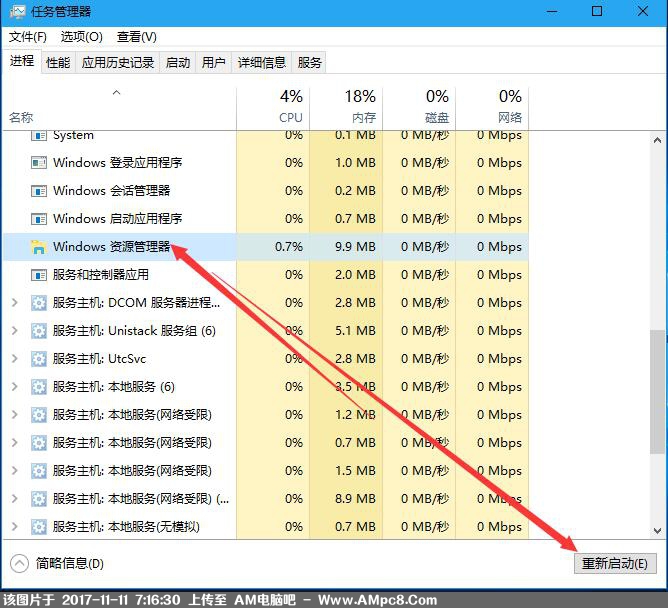Viewport: 668px width, 608px height.
Task: Select the 服务和控制器应用 row name
Action: click(x=101, y=275)
